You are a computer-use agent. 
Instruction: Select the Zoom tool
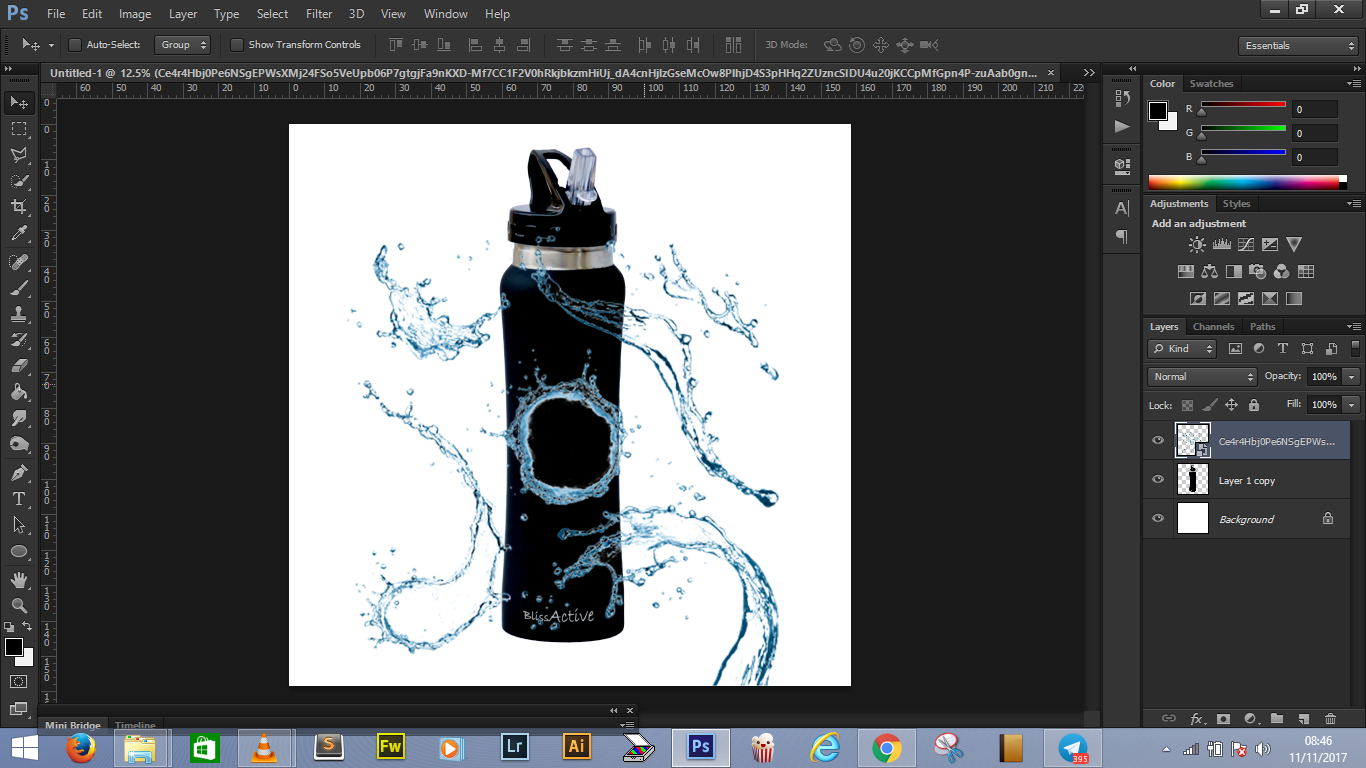(17, 605)
